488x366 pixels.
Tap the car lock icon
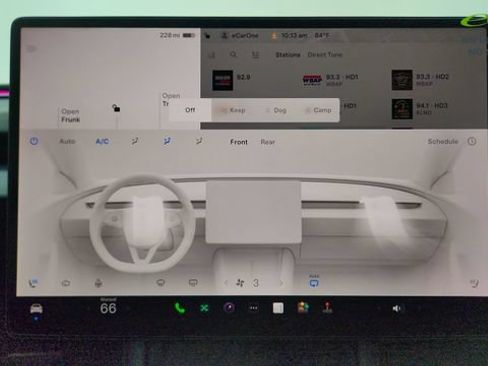click(x=116, y=108)
